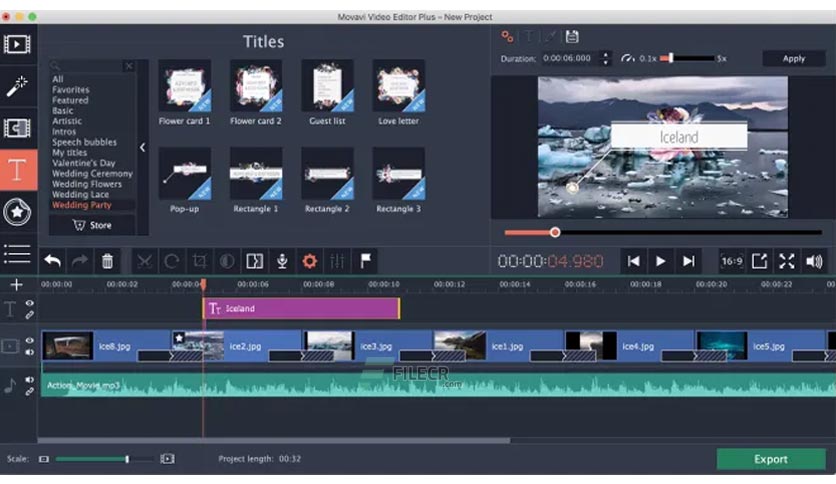Select the Iceland title clip on timeline

click(301, 309)
